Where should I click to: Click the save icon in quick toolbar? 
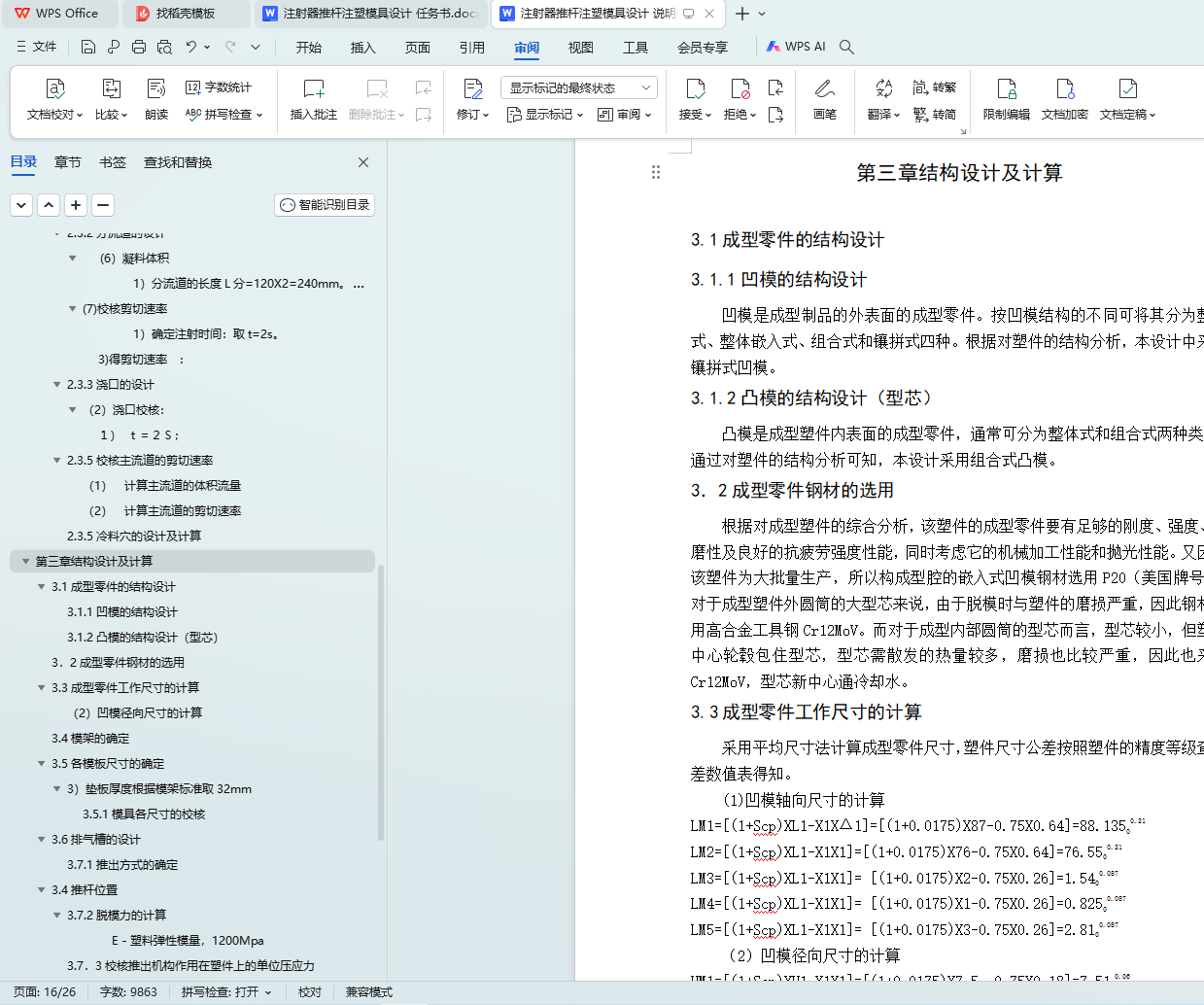[88, 47]
